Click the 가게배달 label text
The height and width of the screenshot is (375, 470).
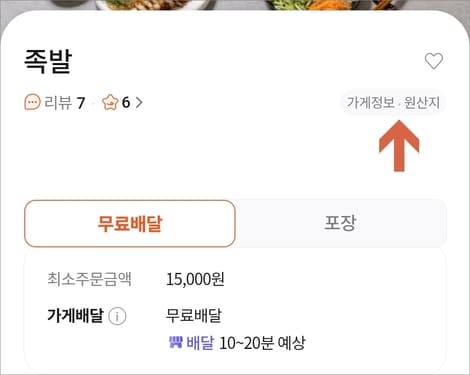75,315
